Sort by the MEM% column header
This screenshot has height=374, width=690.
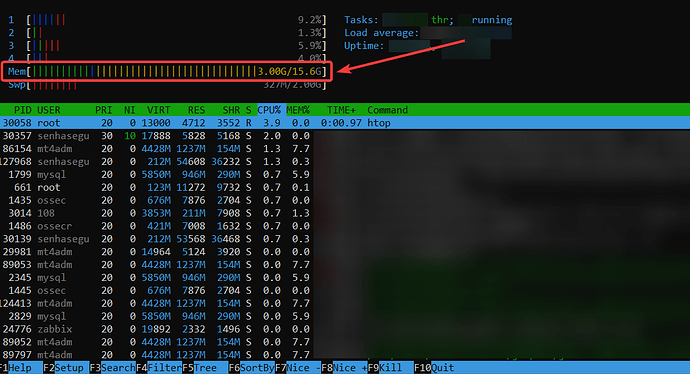tap(298, 110)
